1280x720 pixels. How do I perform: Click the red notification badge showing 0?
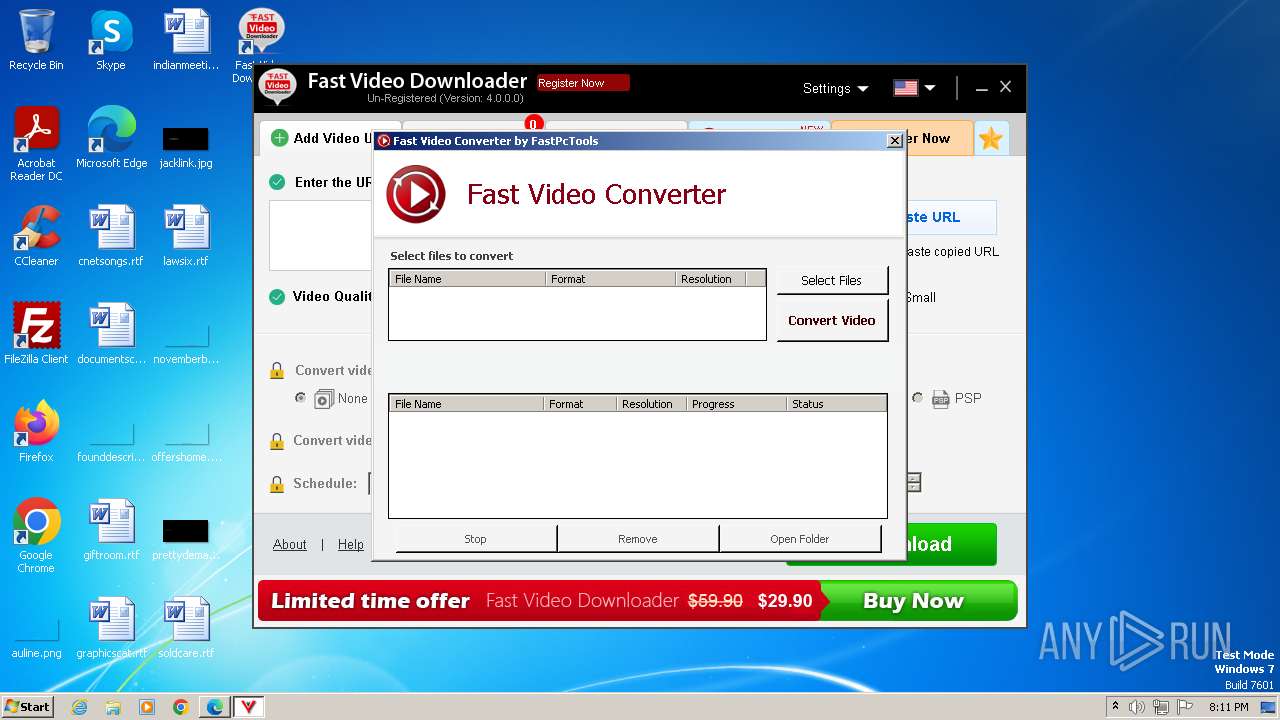point(533,124)
